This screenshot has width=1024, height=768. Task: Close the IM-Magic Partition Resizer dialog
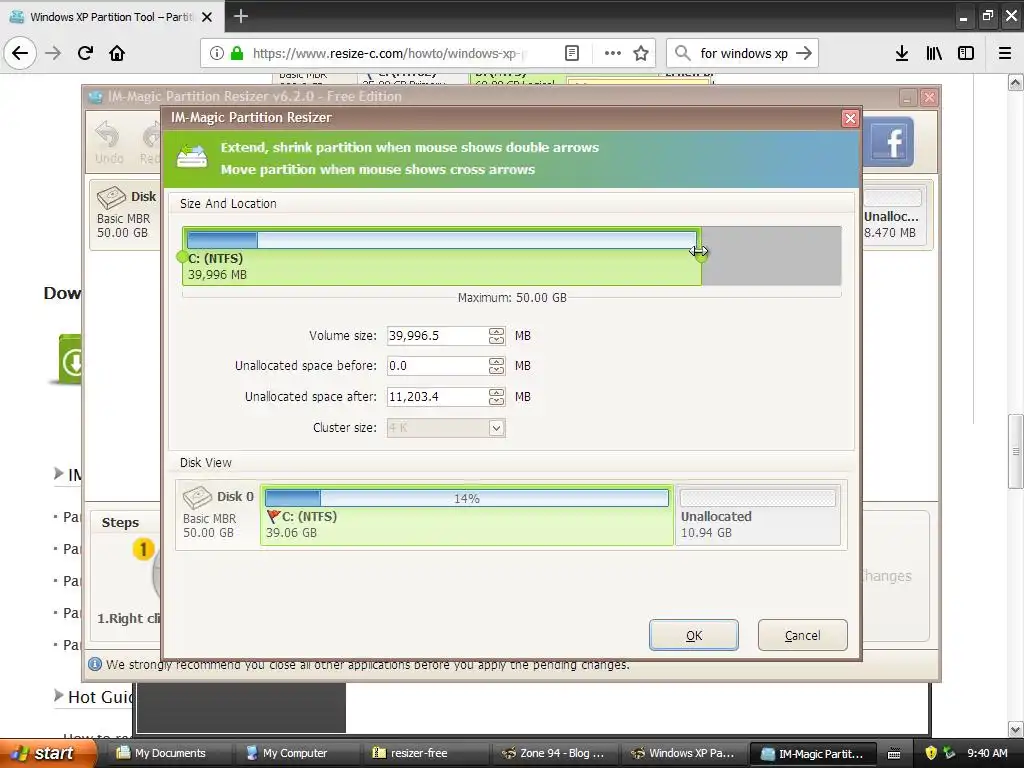click(x=850, y=118)
